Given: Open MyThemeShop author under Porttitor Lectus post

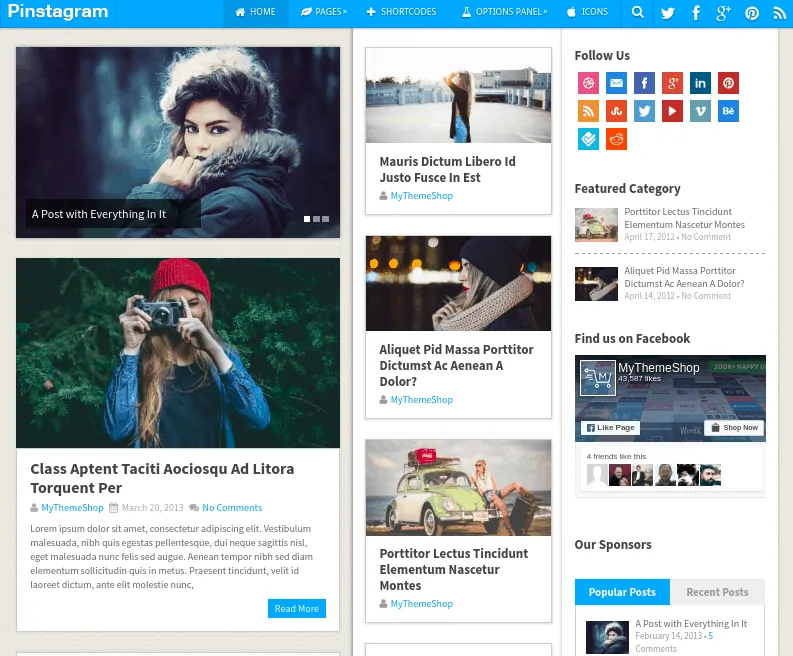Looking at the screenshot, I should (x=422, y=603).
